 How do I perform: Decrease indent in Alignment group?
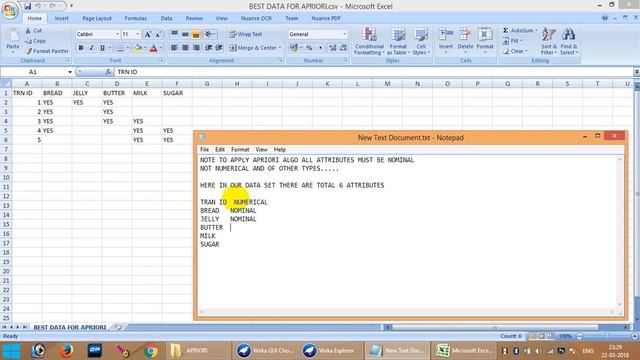[x=209, y=48]
